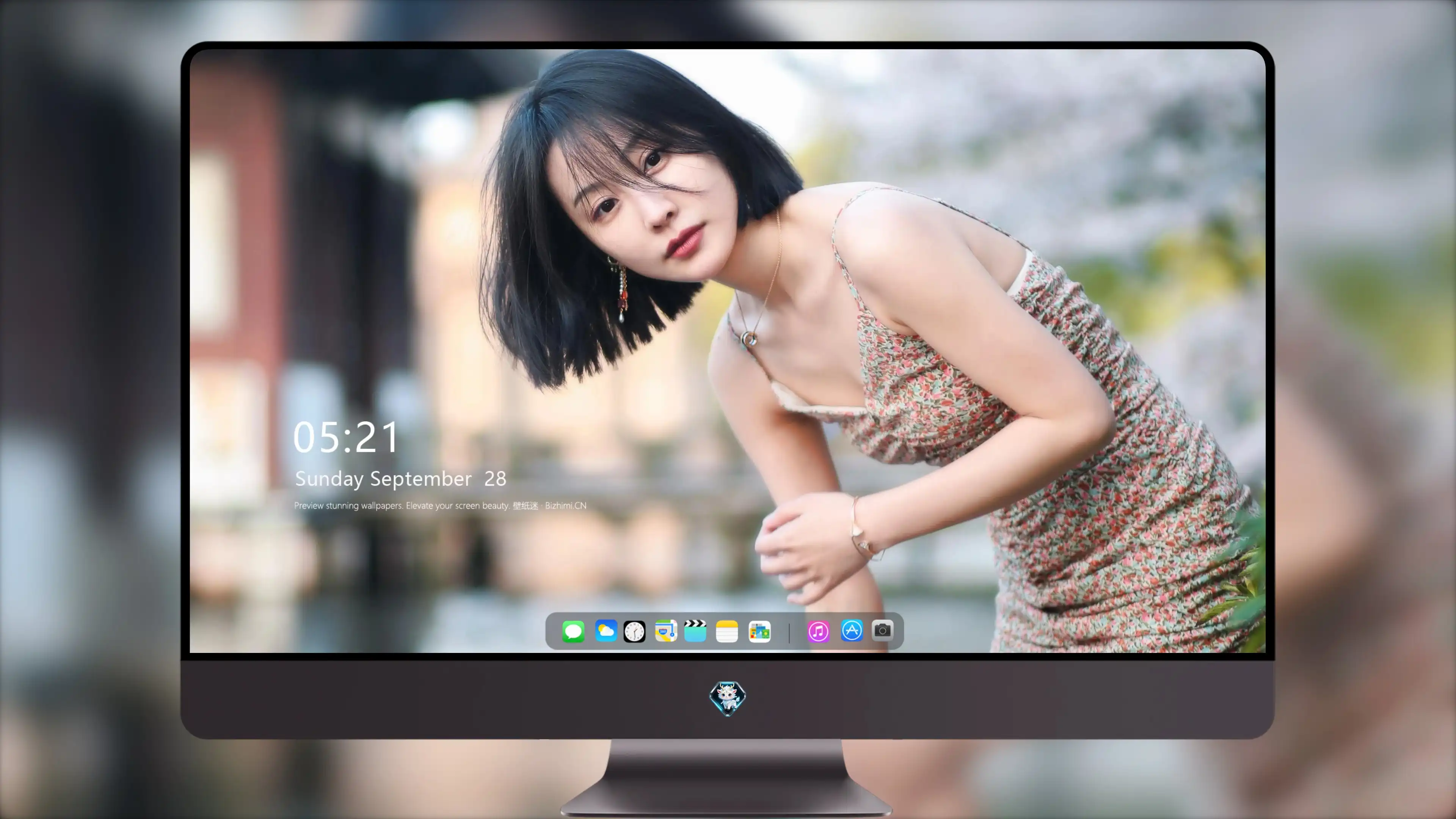This screenshot has height=819, width=1456.
Task: Click the Sunday September 28 date text
Action: click(400, 479)
